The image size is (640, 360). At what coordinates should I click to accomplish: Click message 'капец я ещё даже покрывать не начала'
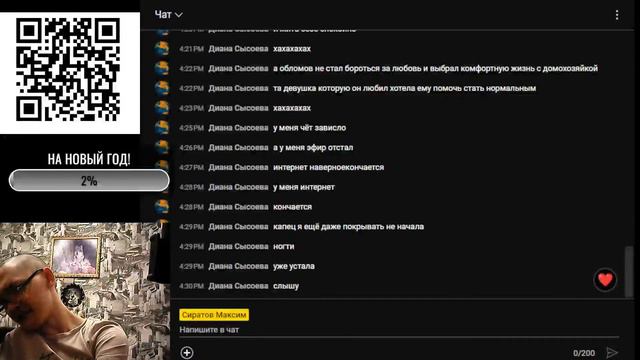click(348, 227)
